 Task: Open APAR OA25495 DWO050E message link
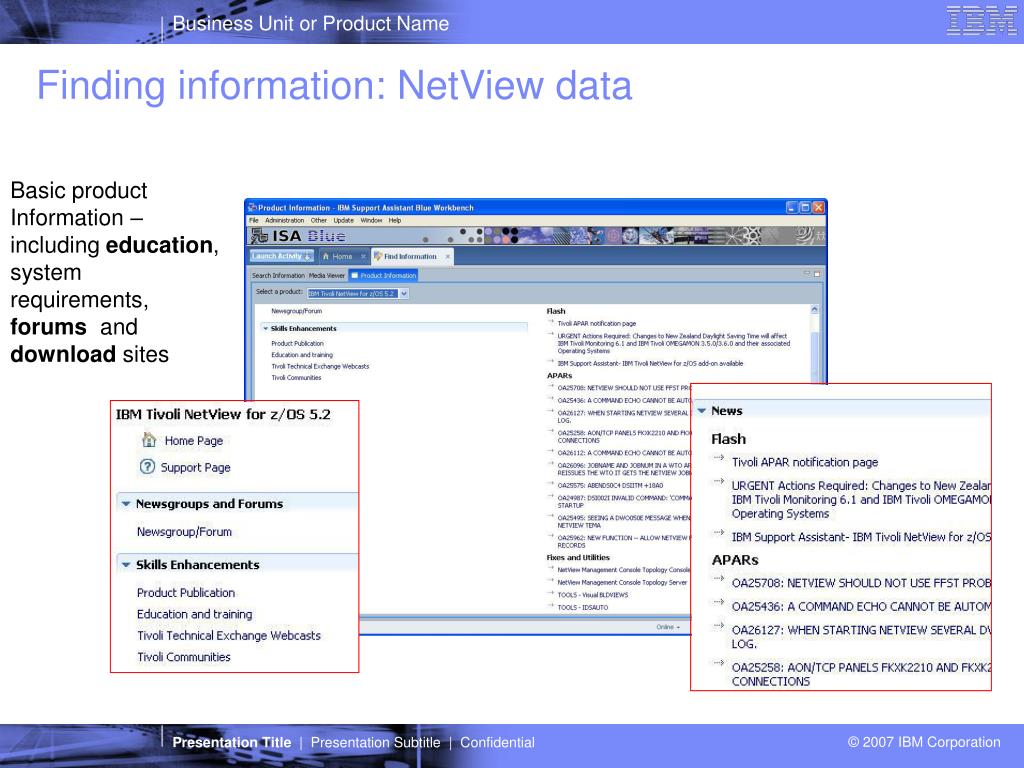(x=624, y=521)
